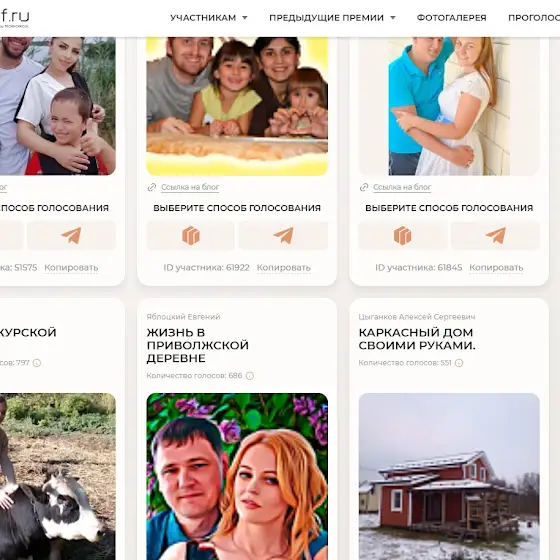Vote via Telegram for participant 61845
Screen dimensions: 560x560
(x=495, y=235)
